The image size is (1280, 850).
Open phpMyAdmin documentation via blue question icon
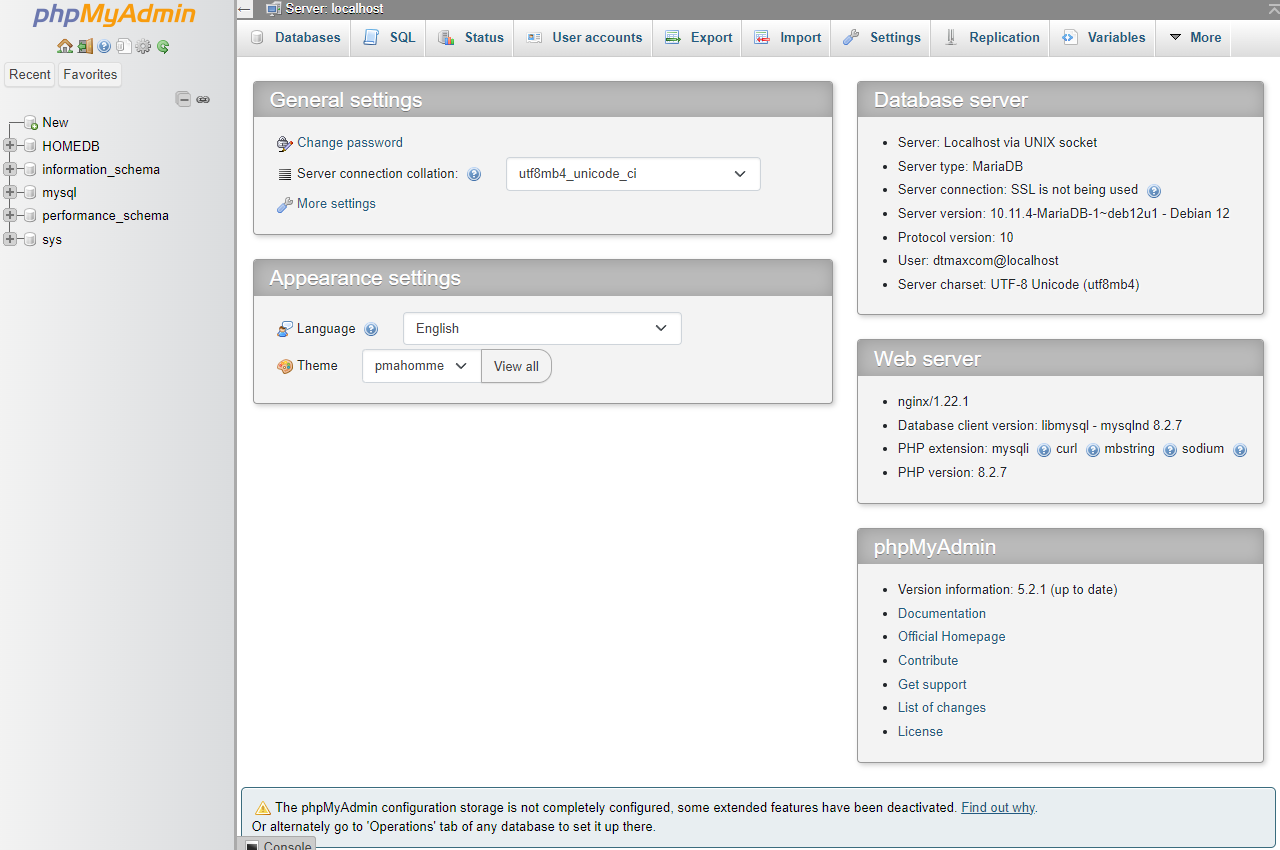tap(104, 46)
